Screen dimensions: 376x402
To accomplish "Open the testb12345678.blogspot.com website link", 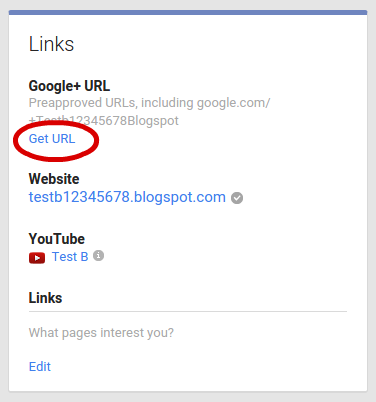I will point(127,197).
